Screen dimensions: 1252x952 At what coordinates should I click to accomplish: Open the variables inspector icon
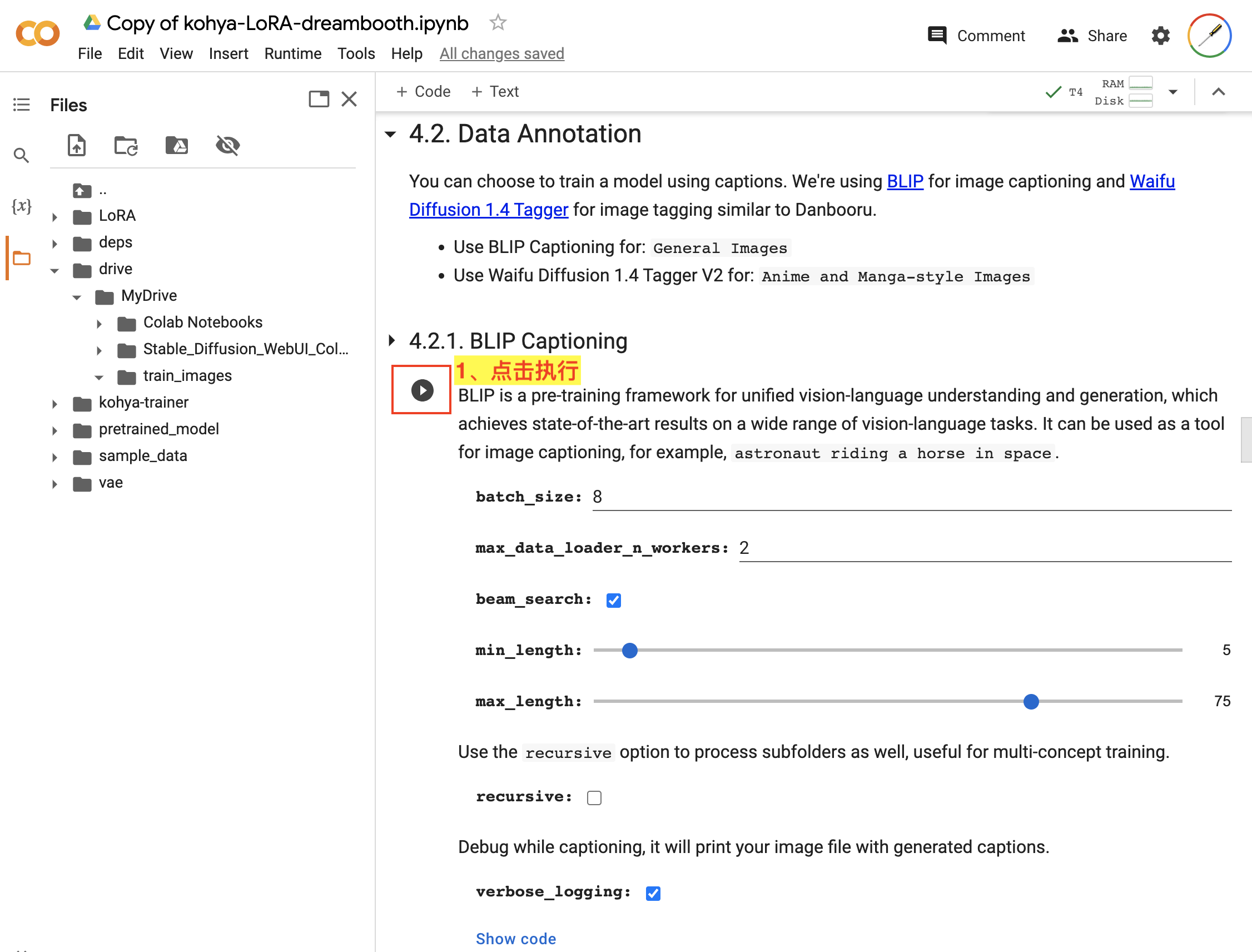pyautogui.click(x=22, y=206)
